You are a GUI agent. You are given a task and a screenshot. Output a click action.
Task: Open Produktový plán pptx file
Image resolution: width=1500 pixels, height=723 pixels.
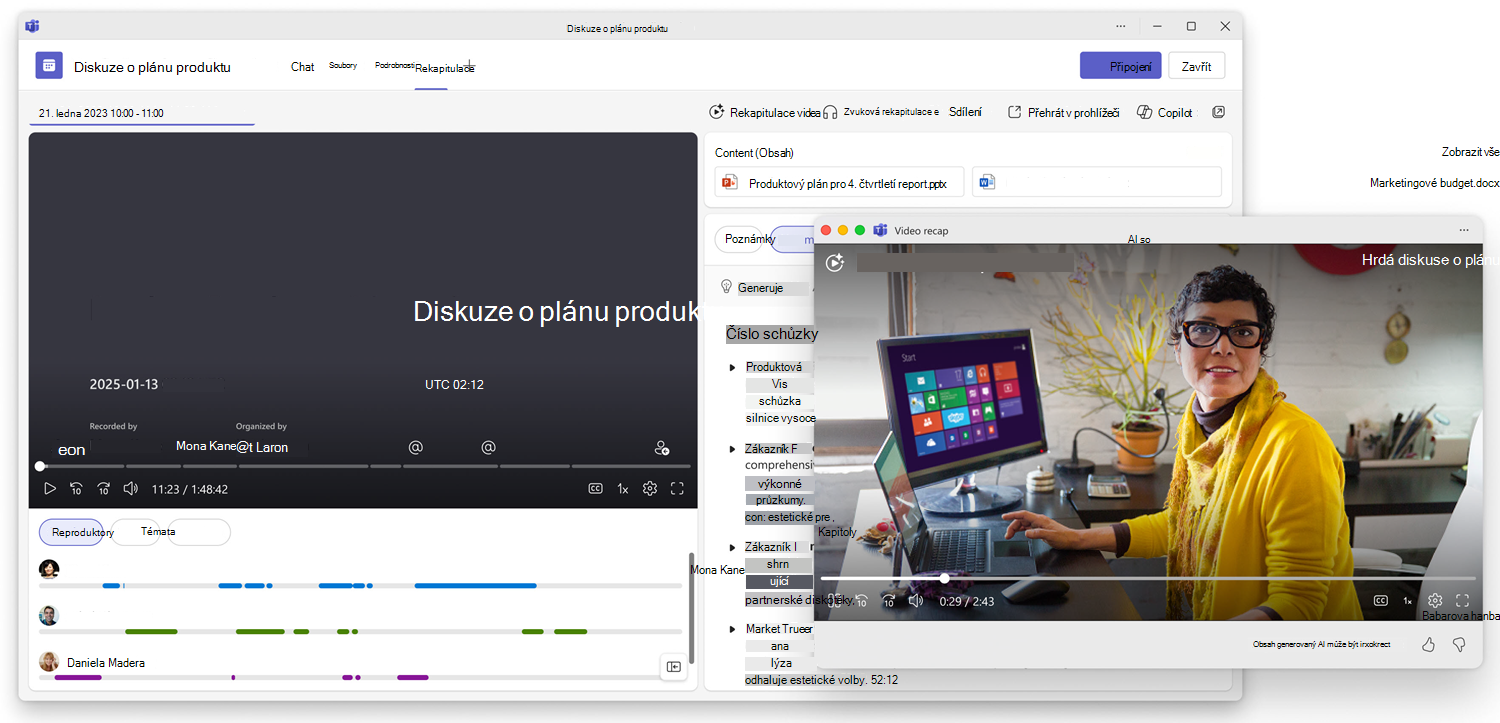click(x=839, y=182)
